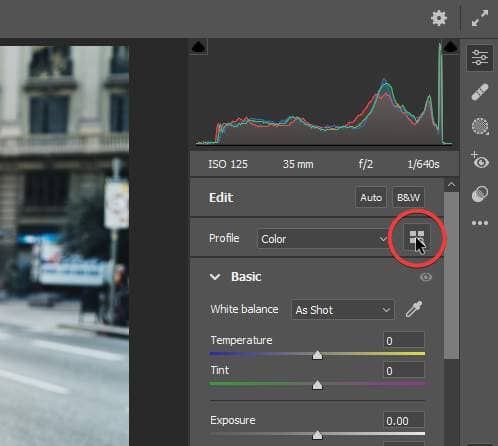Open the Presets overlapping circles icon
This screenshot has height=446, width=498.
[x=480, y=194]
